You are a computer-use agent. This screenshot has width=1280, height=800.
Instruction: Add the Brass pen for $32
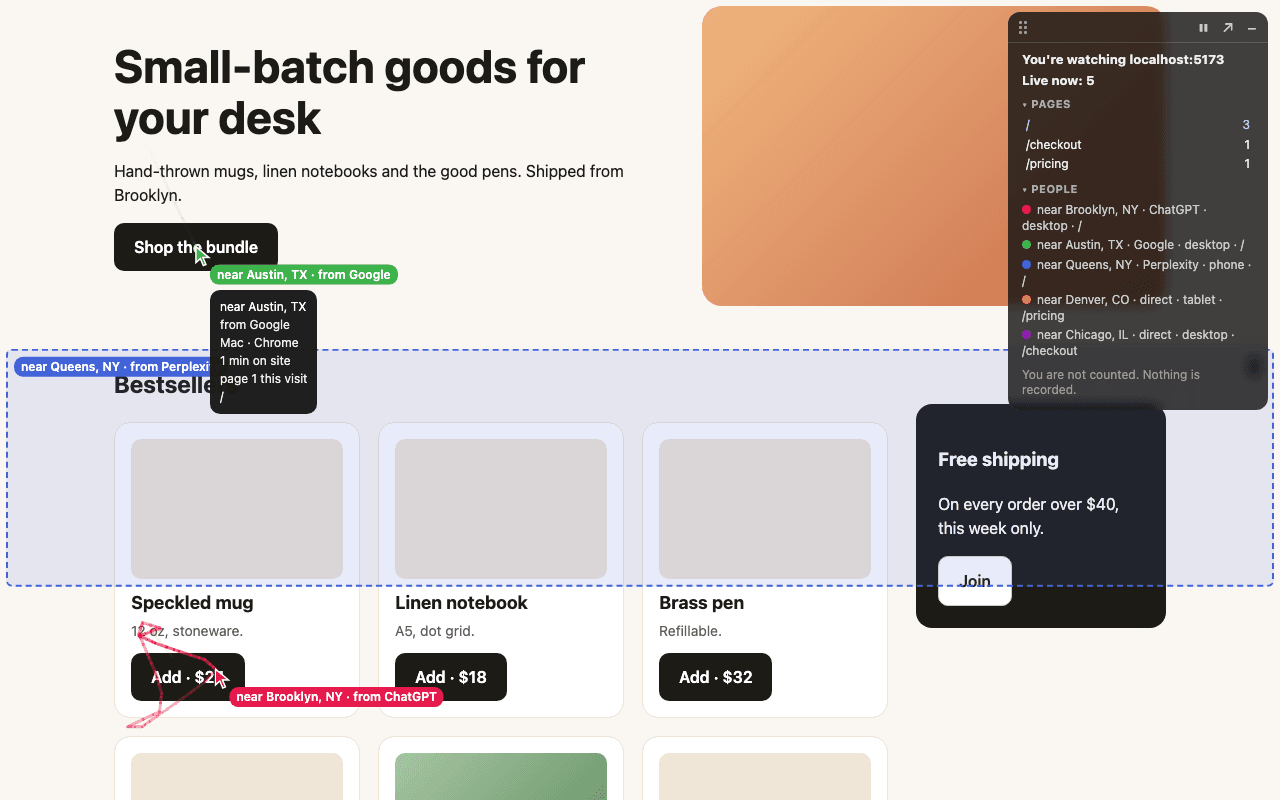pos(715,677)
